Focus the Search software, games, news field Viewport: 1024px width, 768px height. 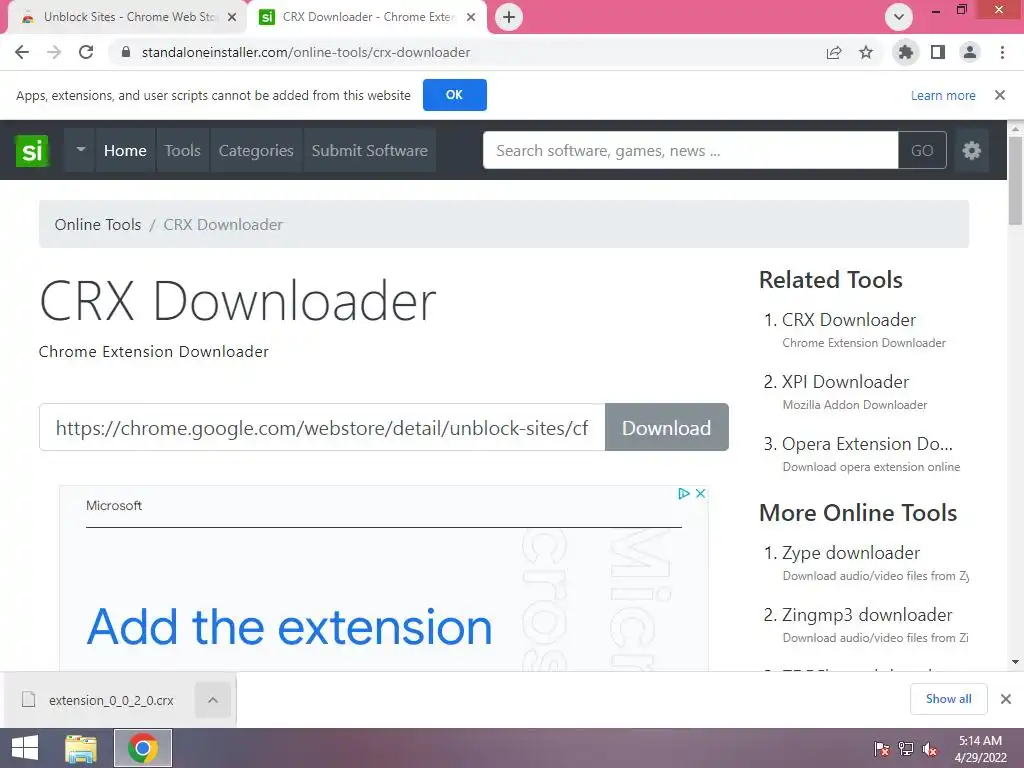[690, 150]
